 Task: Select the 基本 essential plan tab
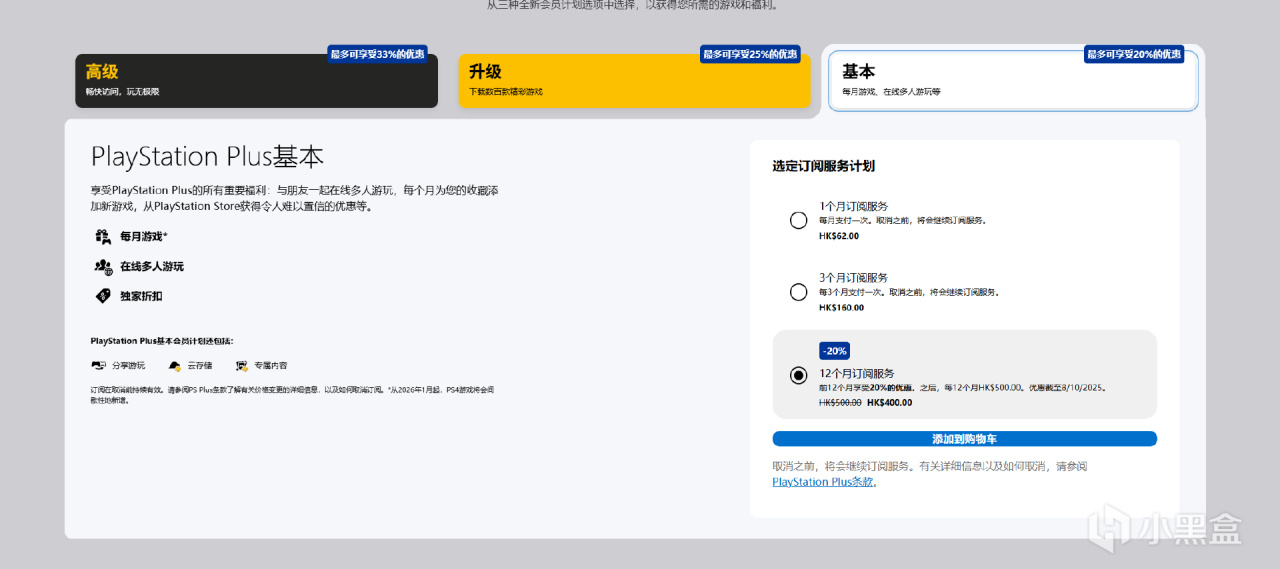(x=1013, y=81)
